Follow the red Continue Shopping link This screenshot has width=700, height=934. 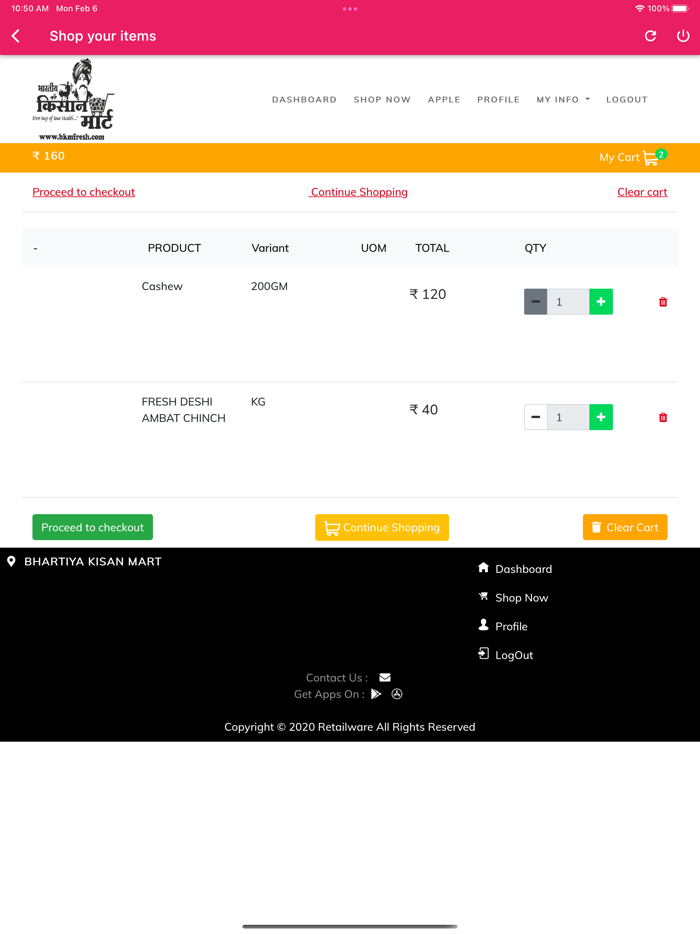pyautogui.click(x=359, y=192)
